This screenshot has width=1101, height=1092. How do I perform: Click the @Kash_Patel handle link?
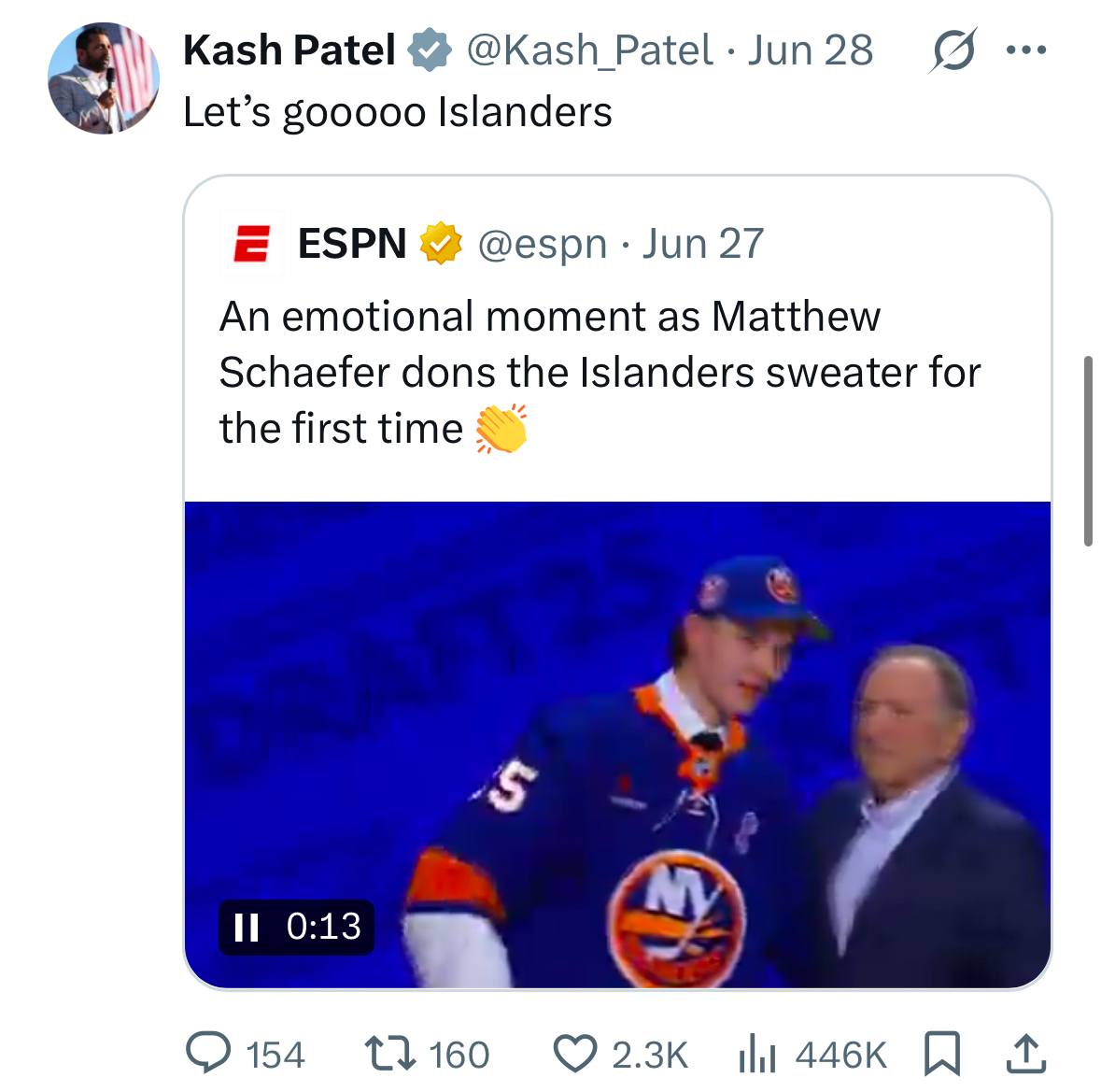point(590,50)
